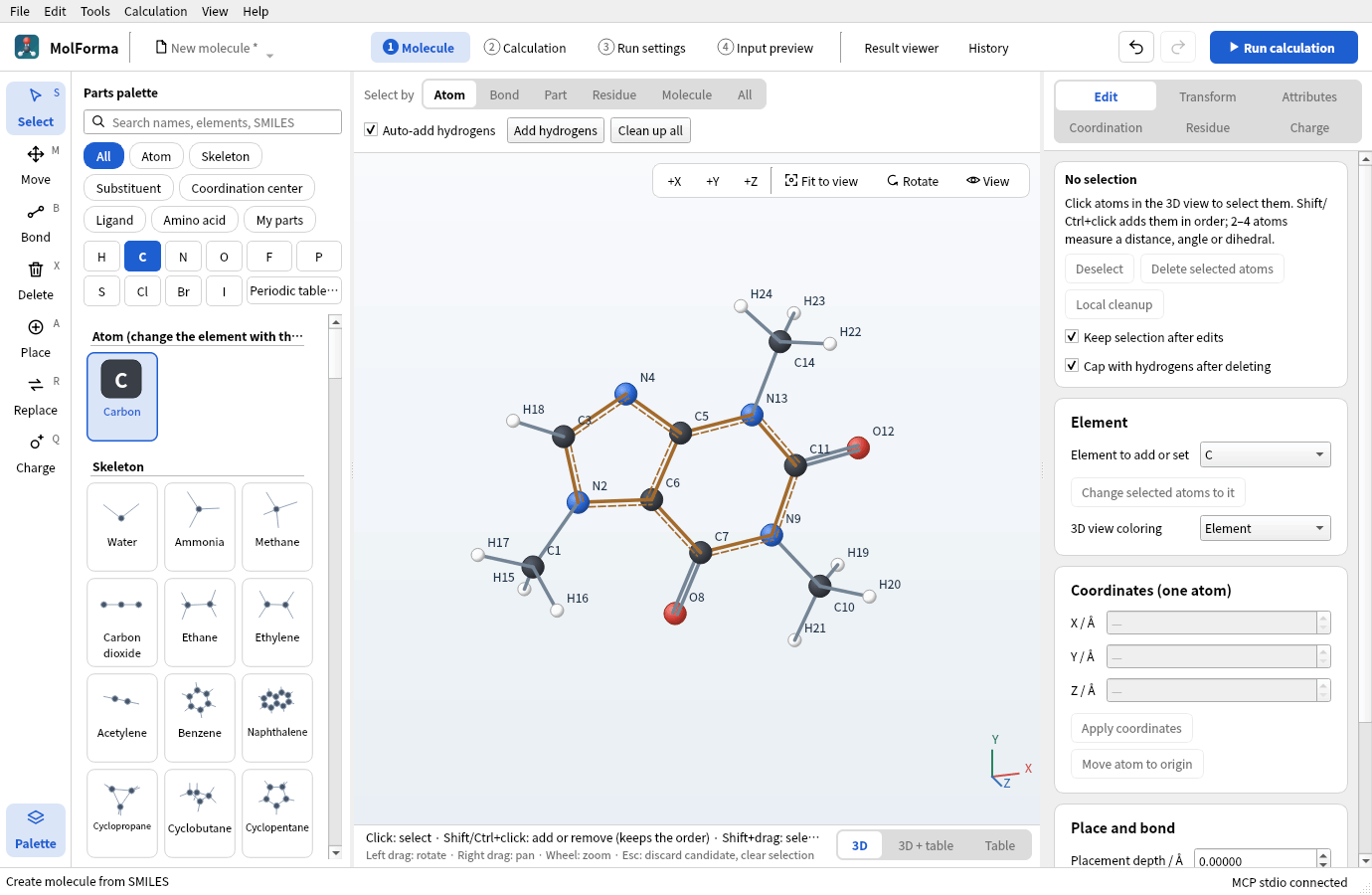Click the Rotate viewport button
The image size is (1372, 895).
[x=913, y=181]
